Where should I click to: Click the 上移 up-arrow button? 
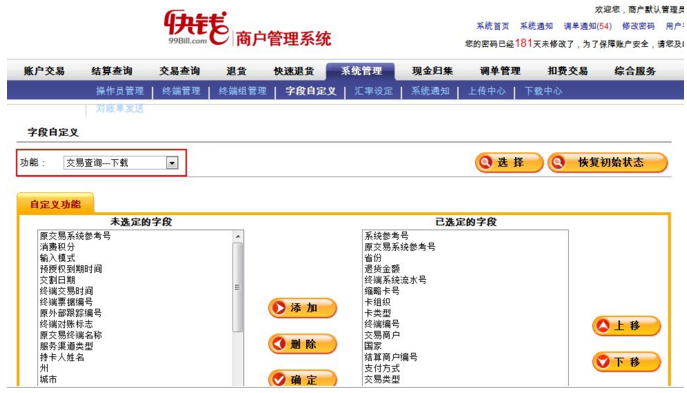626,326
